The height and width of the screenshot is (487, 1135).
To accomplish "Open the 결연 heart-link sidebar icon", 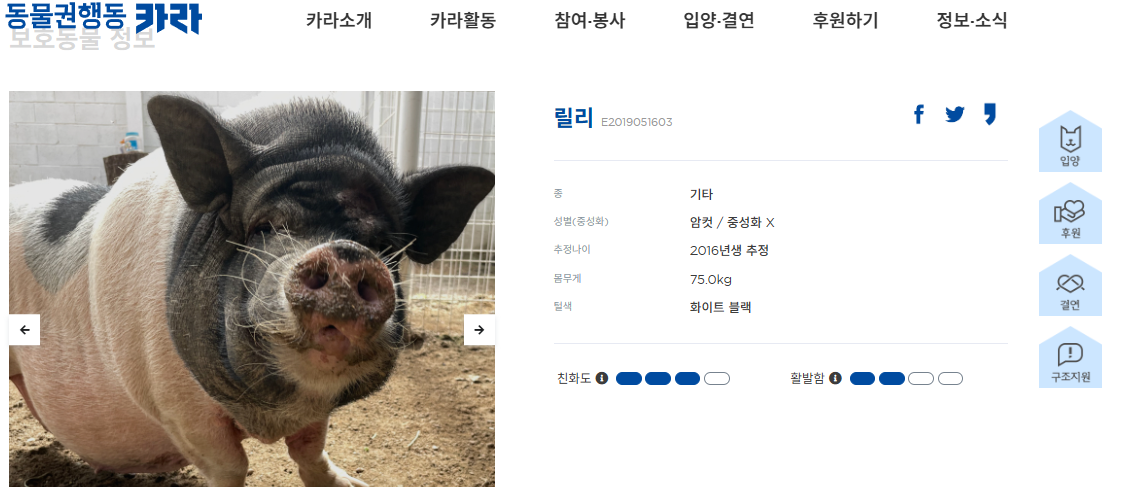I will pos(1070,285).
